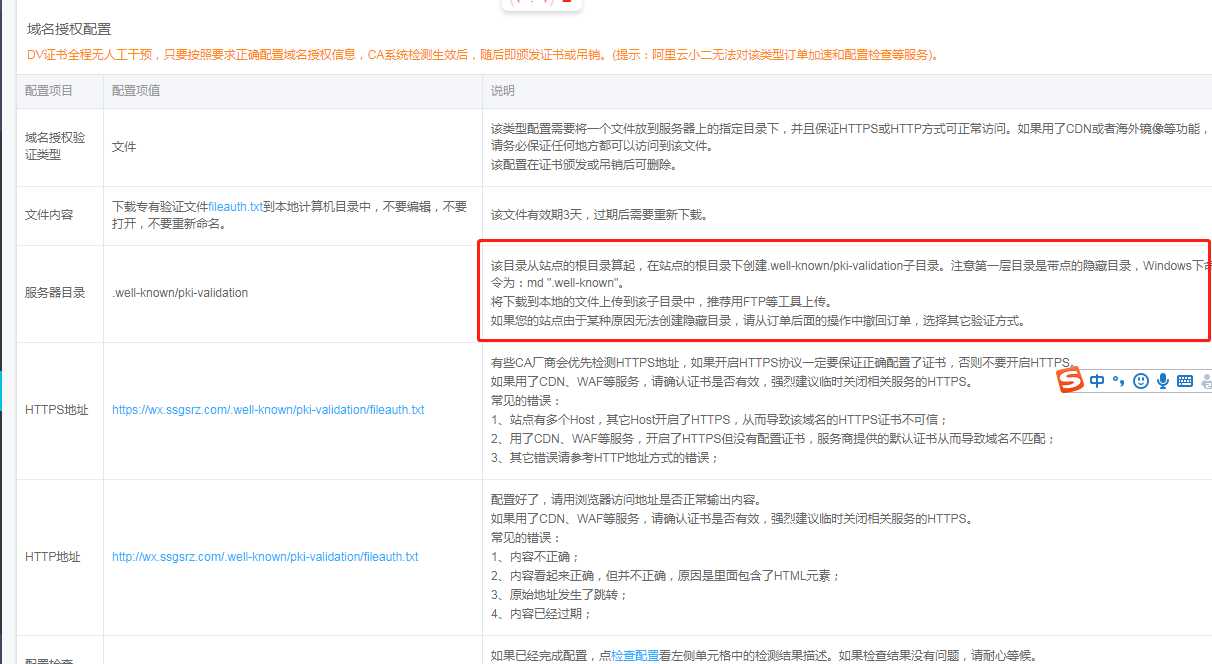Click the orange DV证书全程无人工干预 notice line
This screenshot has height=664, width=1212.
tap(484, 55)
